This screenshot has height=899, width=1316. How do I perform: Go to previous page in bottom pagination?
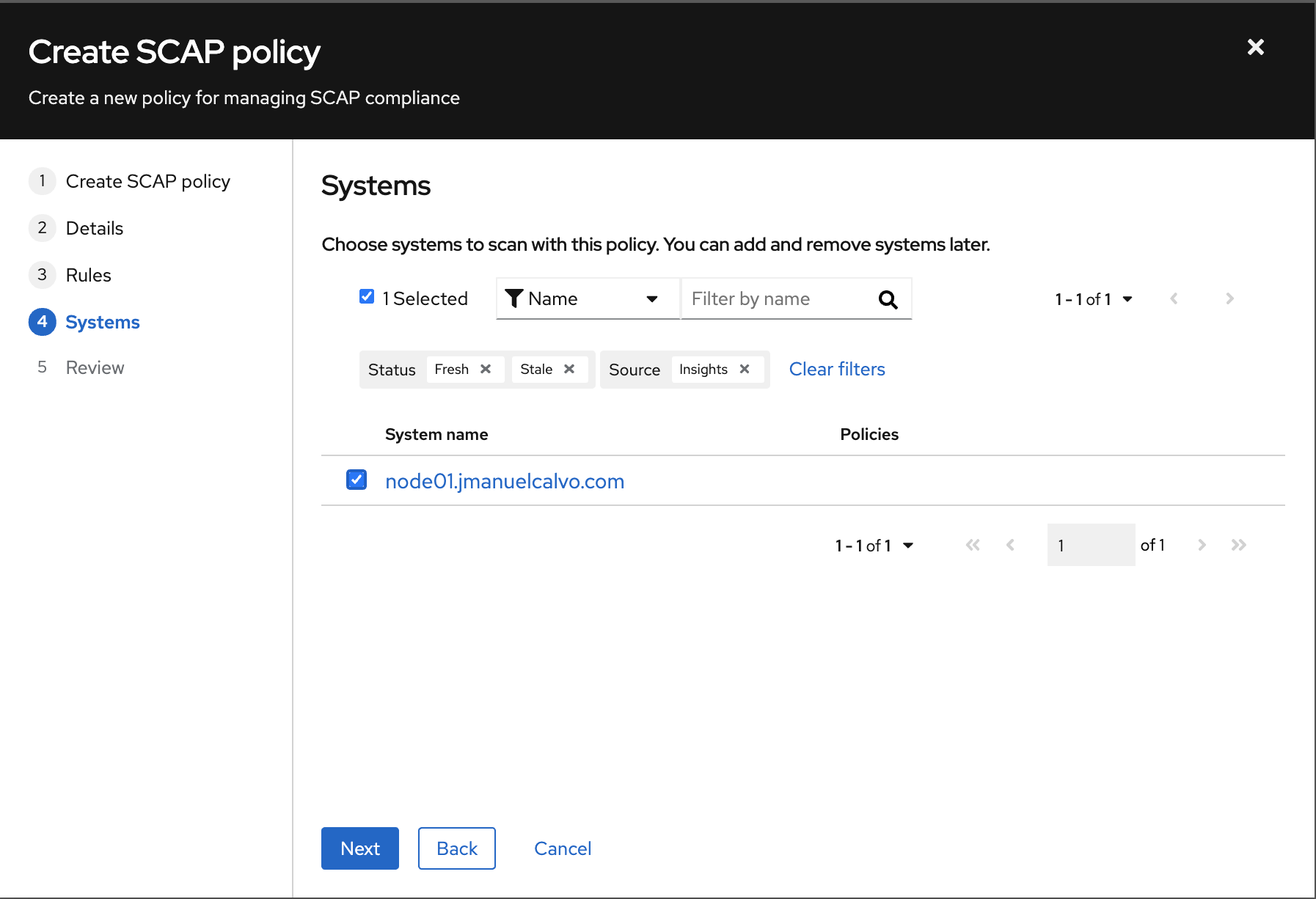pyautogui.click(x=1010, y=545)
